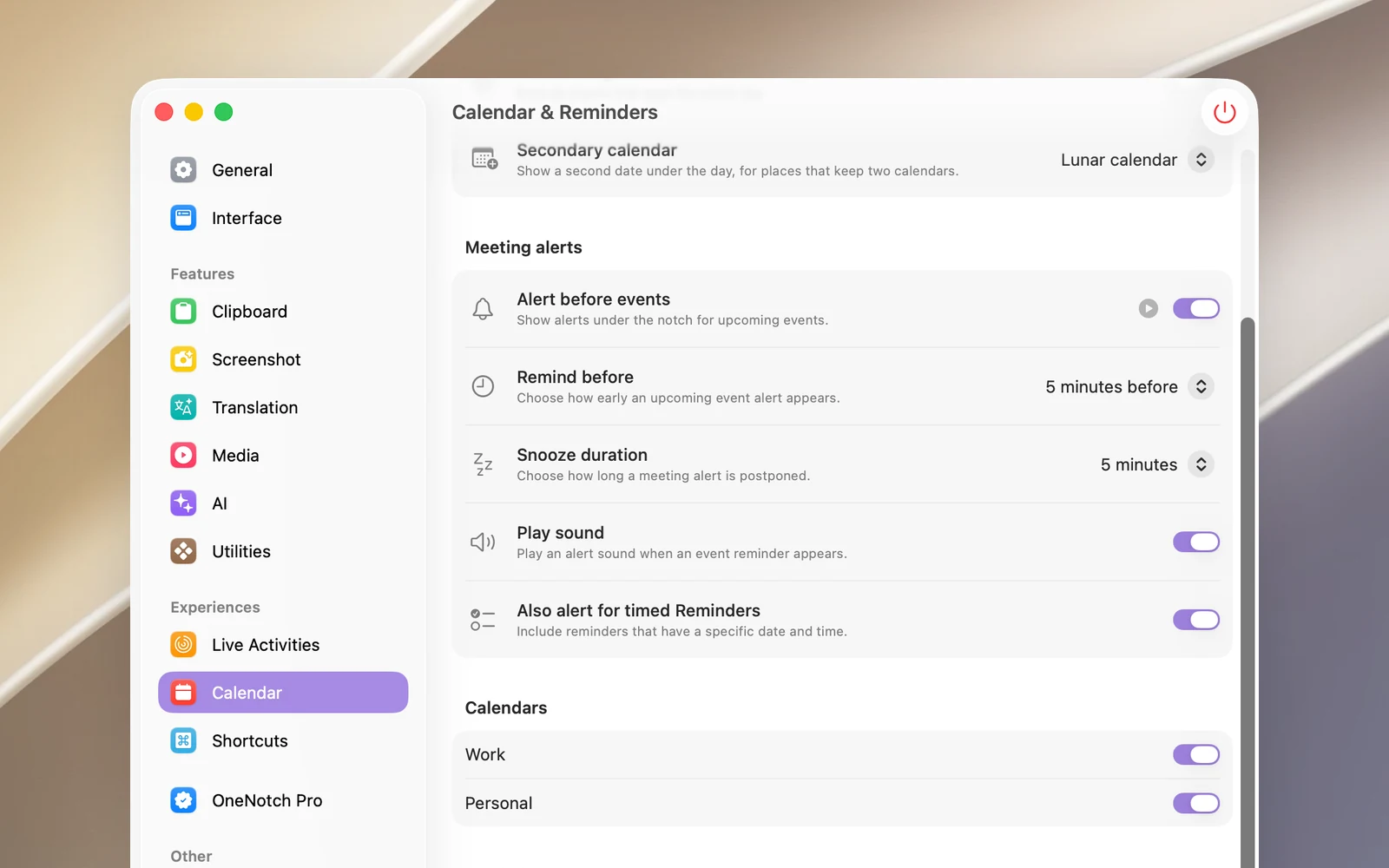Click the blue Interface sidebar icon

[183, 218]
